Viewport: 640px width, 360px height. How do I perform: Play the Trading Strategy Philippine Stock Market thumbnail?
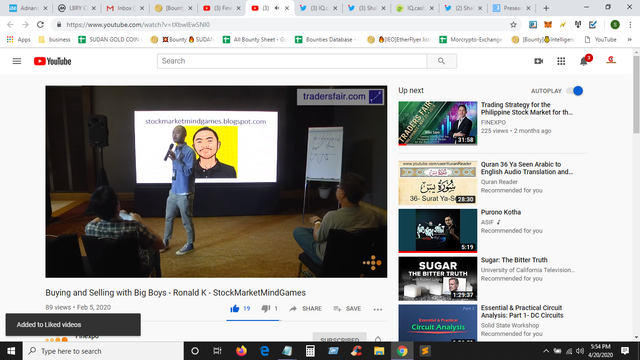[x=438, y=123]
